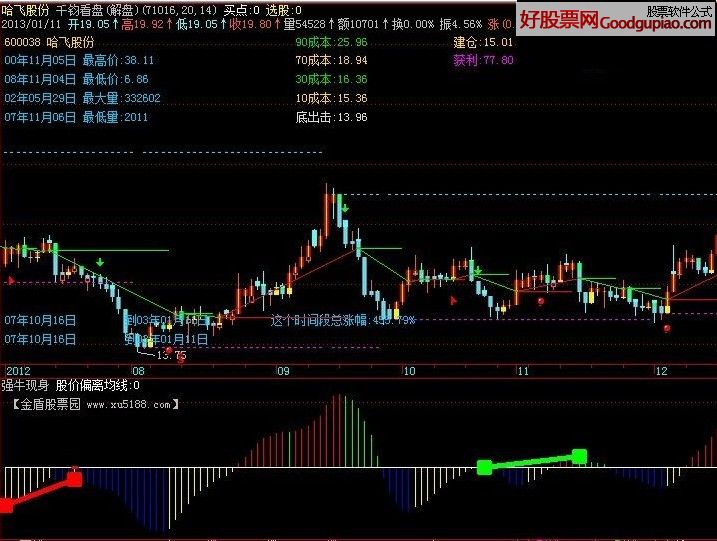
Task: Open the Goodgupiao.com logo link
Action: (x=615, y=18)
